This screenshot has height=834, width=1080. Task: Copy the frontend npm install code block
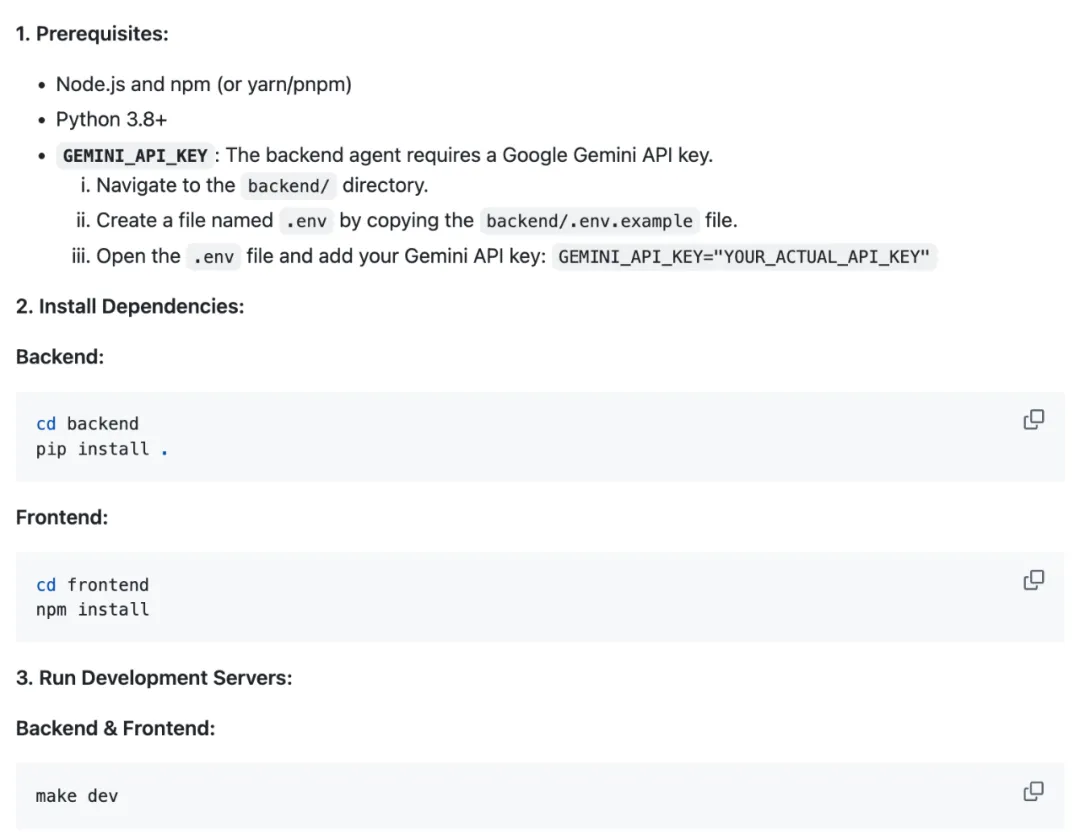click(1034, 580)
